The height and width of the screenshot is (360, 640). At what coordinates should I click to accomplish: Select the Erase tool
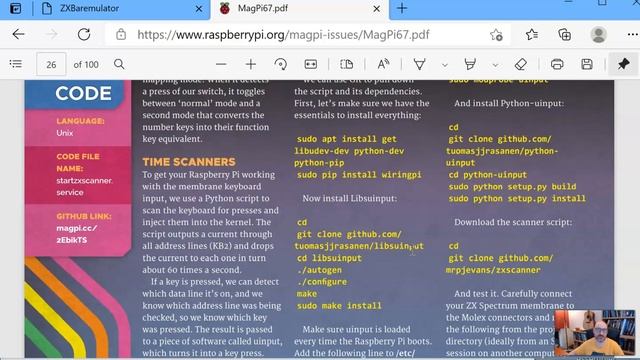(x=521, y=64)
